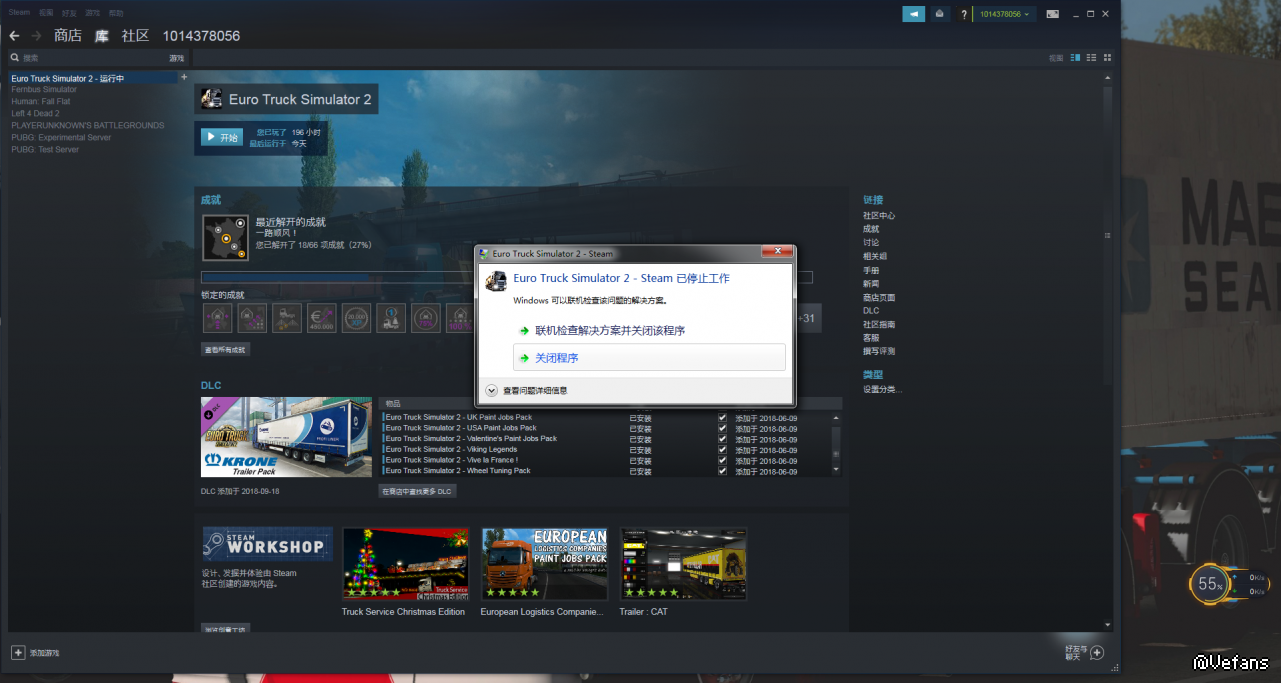Switch to the 库 library tab
This screenshot has height=683, width=1281.
tap(102, 36)
